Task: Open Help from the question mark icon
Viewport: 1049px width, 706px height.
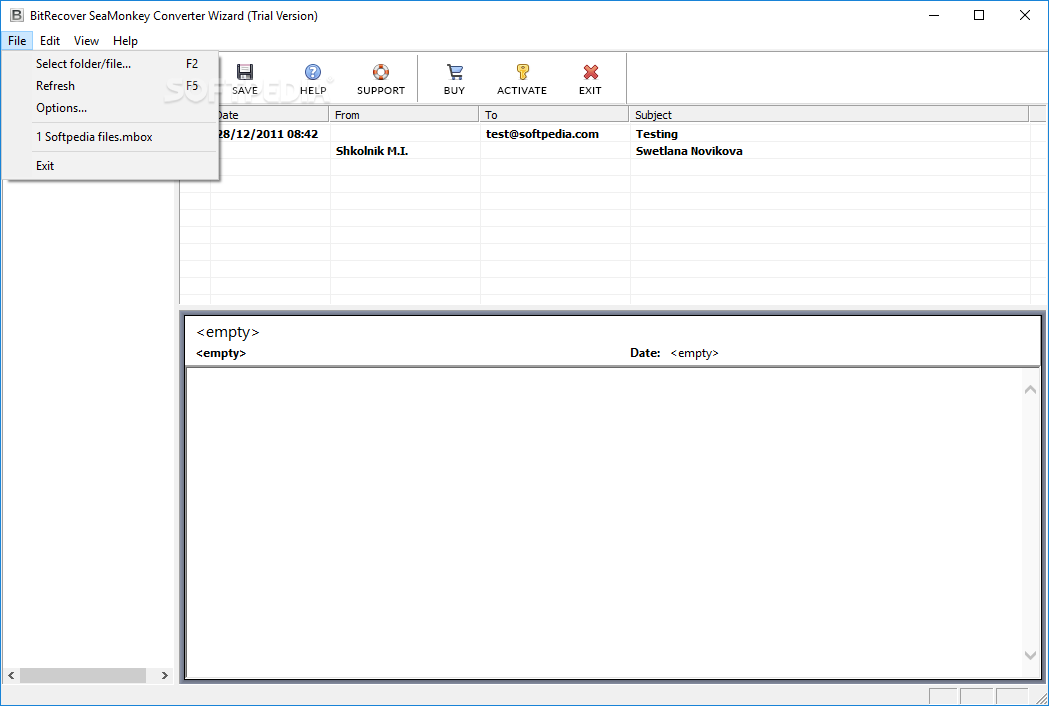Action: tap(312, 72)
